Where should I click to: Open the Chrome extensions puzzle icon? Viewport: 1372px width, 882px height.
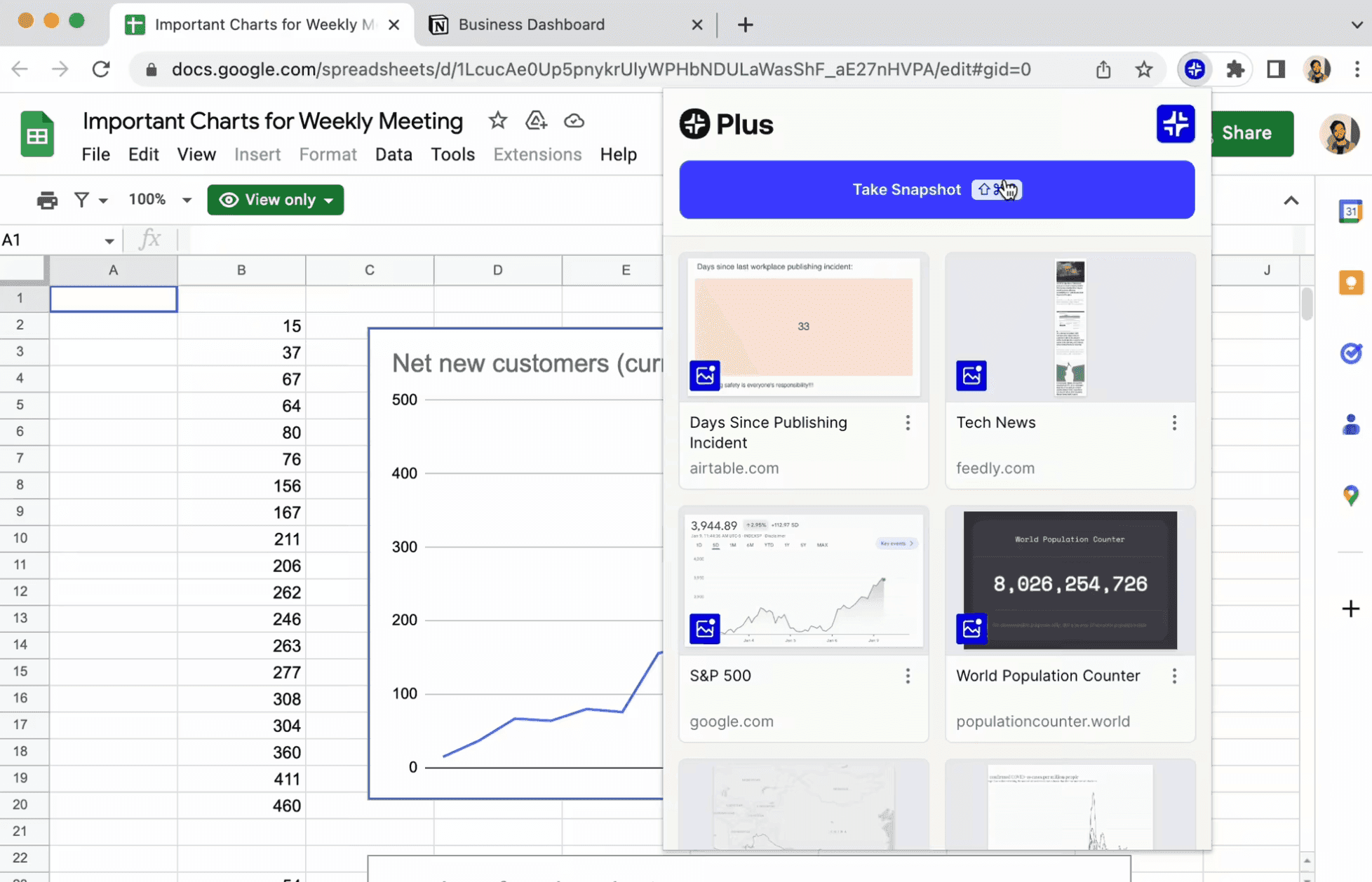point(1235,69)
